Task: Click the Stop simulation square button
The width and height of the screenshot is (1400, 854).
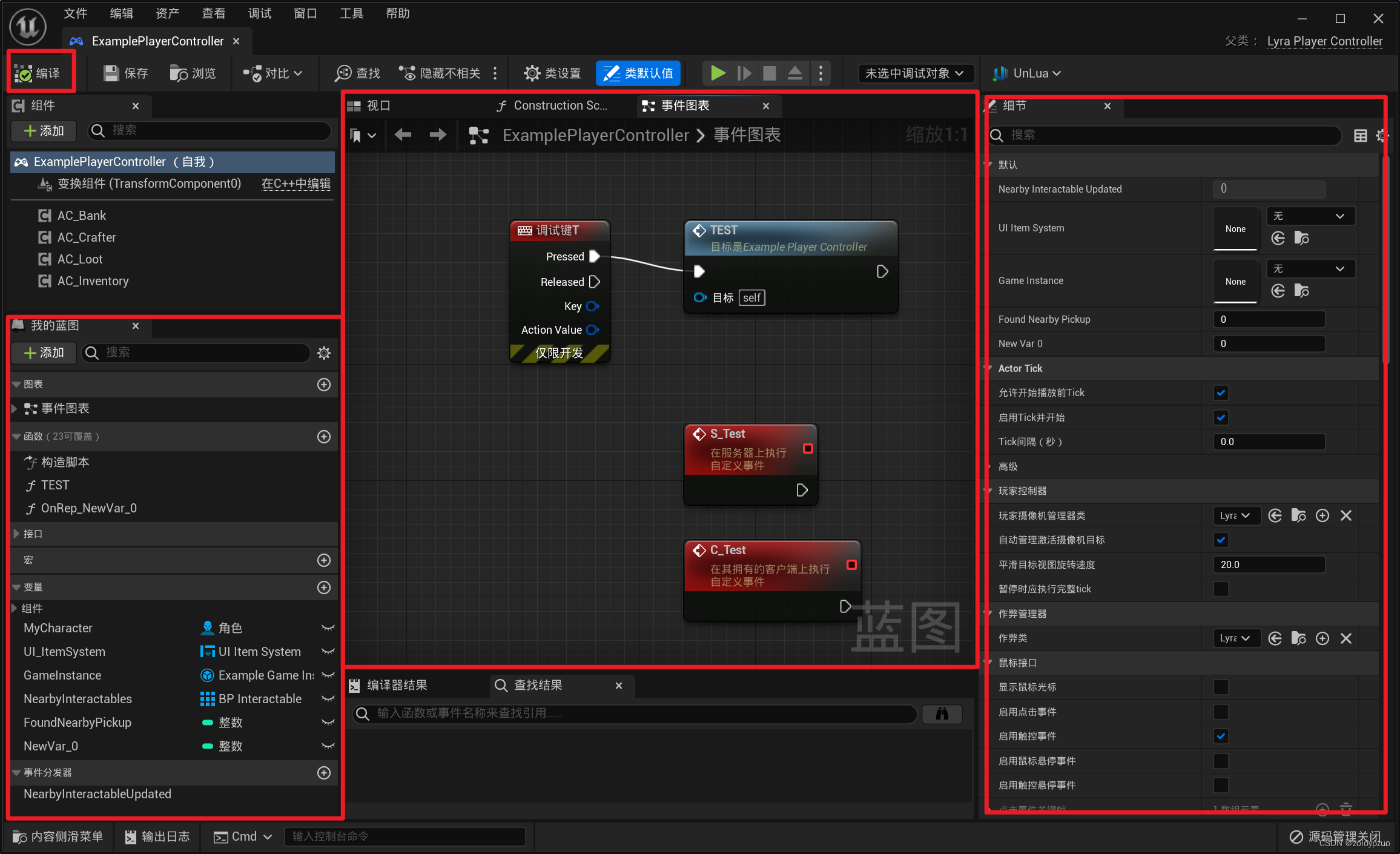Action: [x=770, y=73]
